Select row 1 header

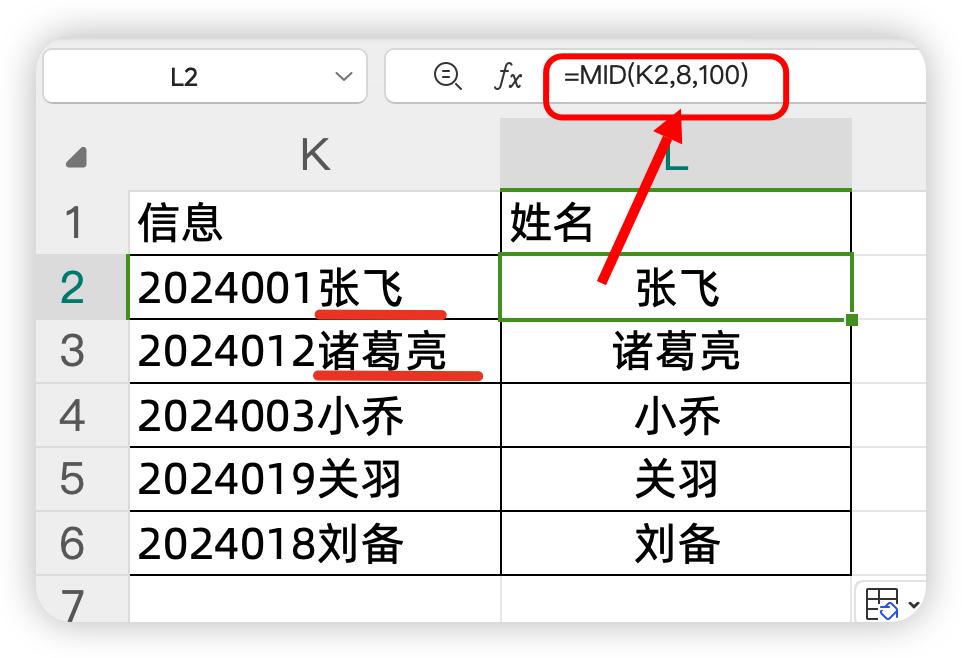point(82,222)
